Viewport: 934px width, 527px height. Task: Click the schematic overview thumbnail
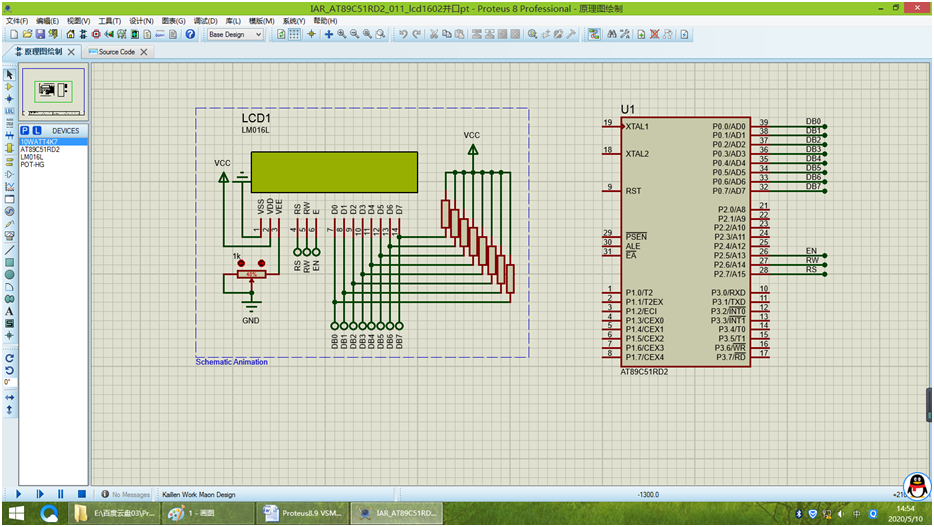(x=54, y=92)
